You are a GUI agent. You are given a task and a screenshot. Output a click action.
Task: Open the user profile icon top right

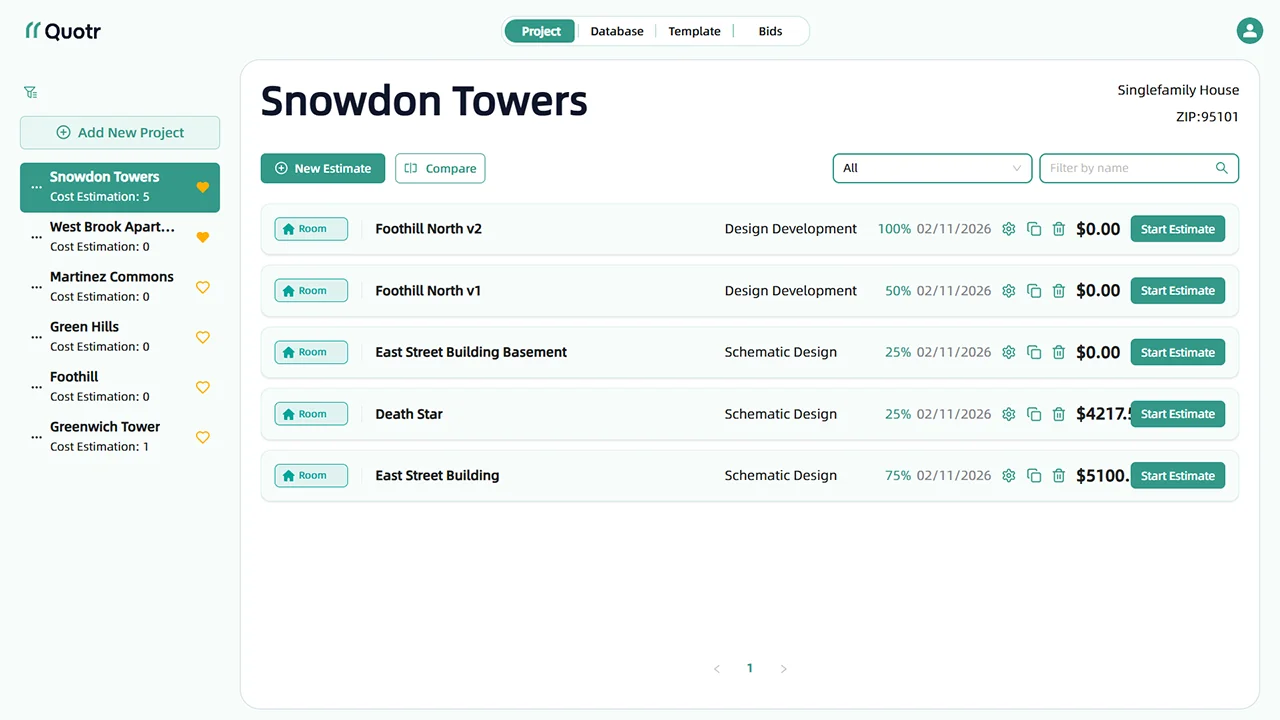click(1249, 30)
